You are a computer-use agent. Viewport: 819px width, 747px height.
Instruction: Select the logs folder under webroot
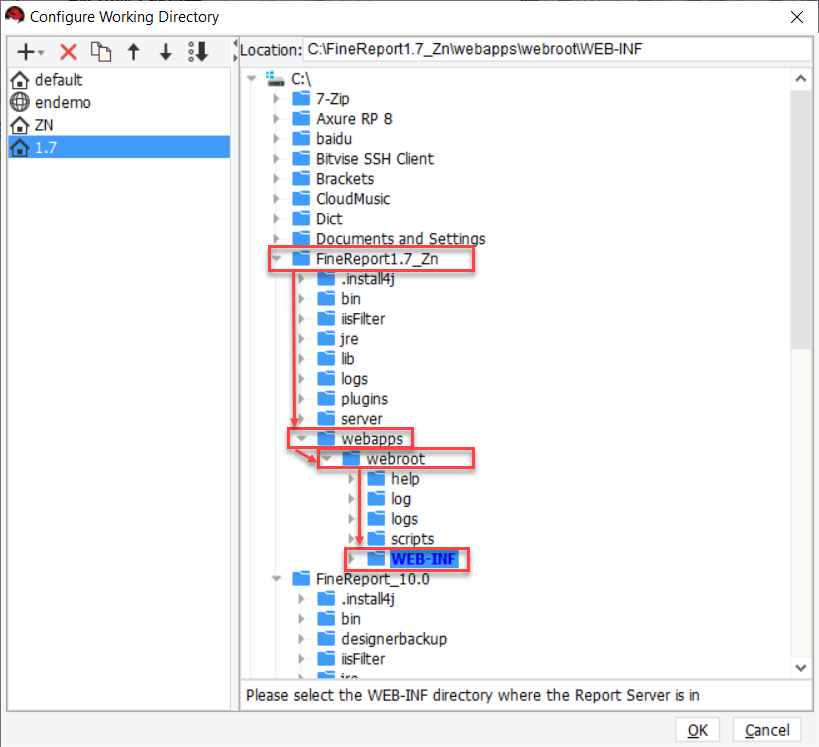[404, 519]
